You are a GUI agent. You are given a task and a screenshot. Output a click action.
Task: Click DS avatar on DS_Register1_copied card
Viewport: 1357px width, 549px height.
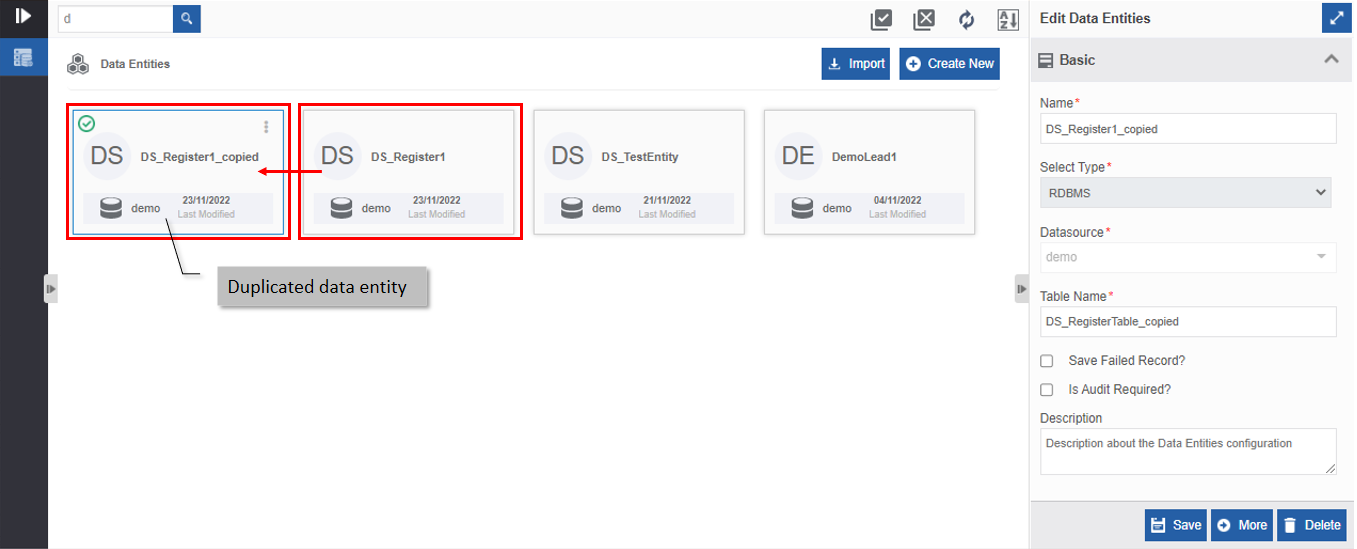(x=107, y=156)
